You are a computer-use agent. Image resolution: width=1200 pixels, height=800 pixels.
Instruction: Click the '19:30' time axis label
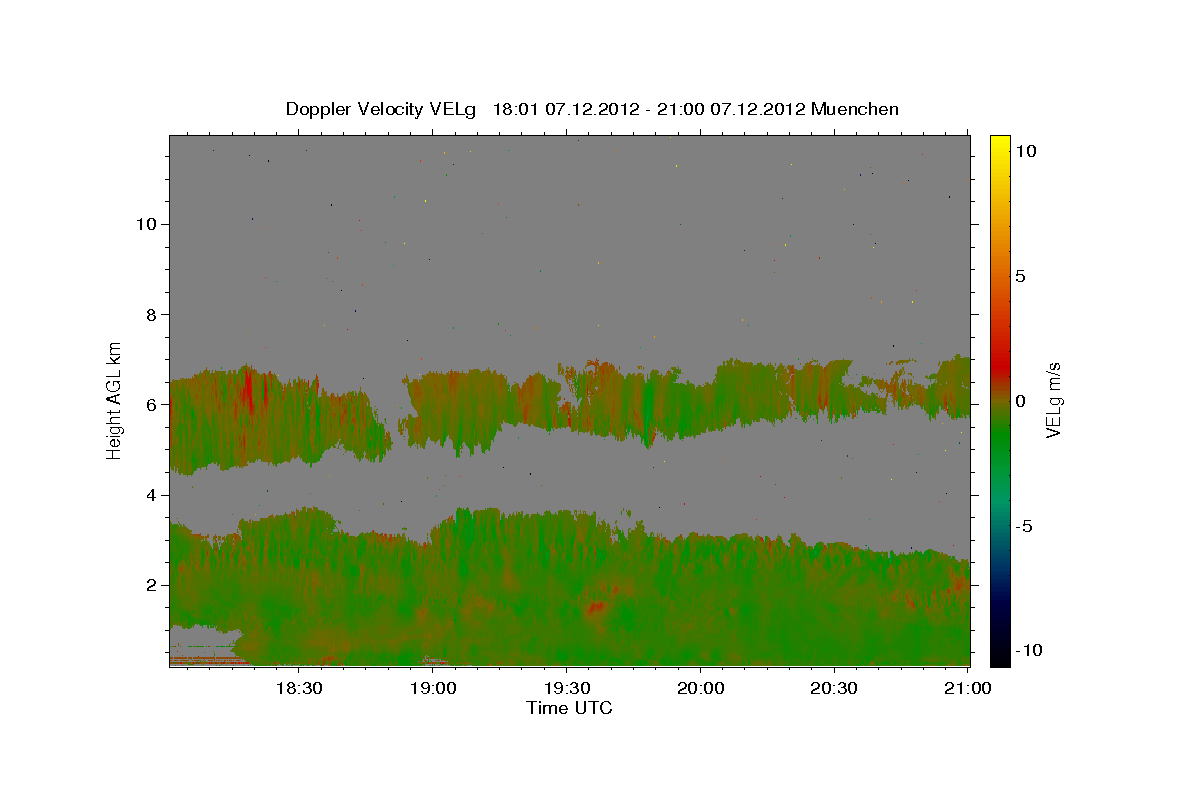click(566, 688)
